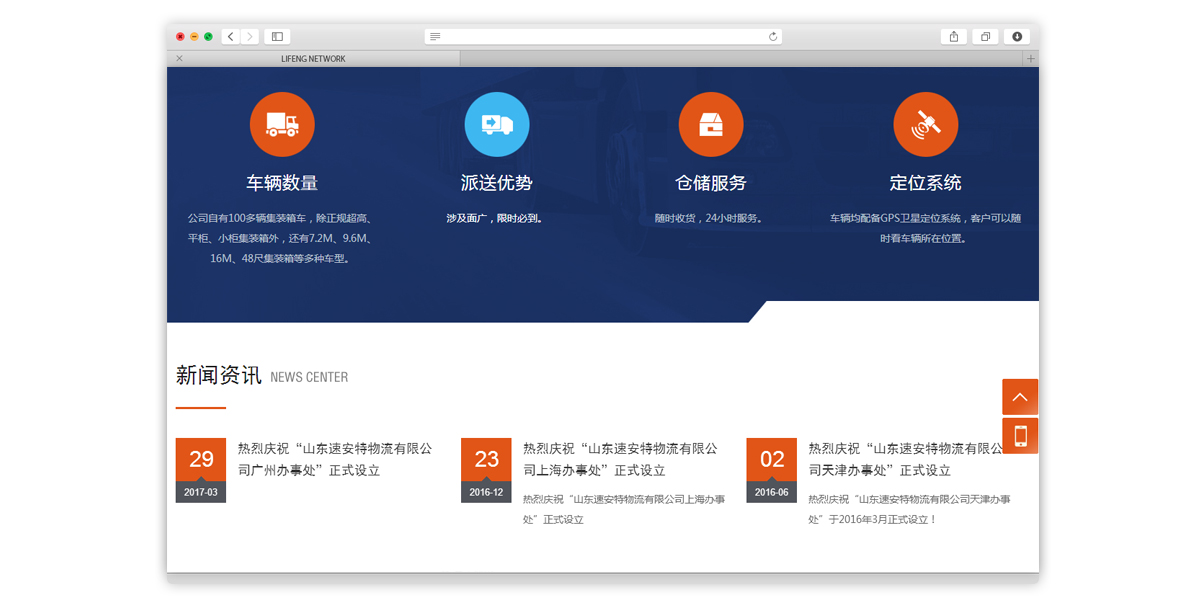Click the 公司自有100多辆集装箱车 description
Screen dimensions: 1190x613
(x=280, y=238)
